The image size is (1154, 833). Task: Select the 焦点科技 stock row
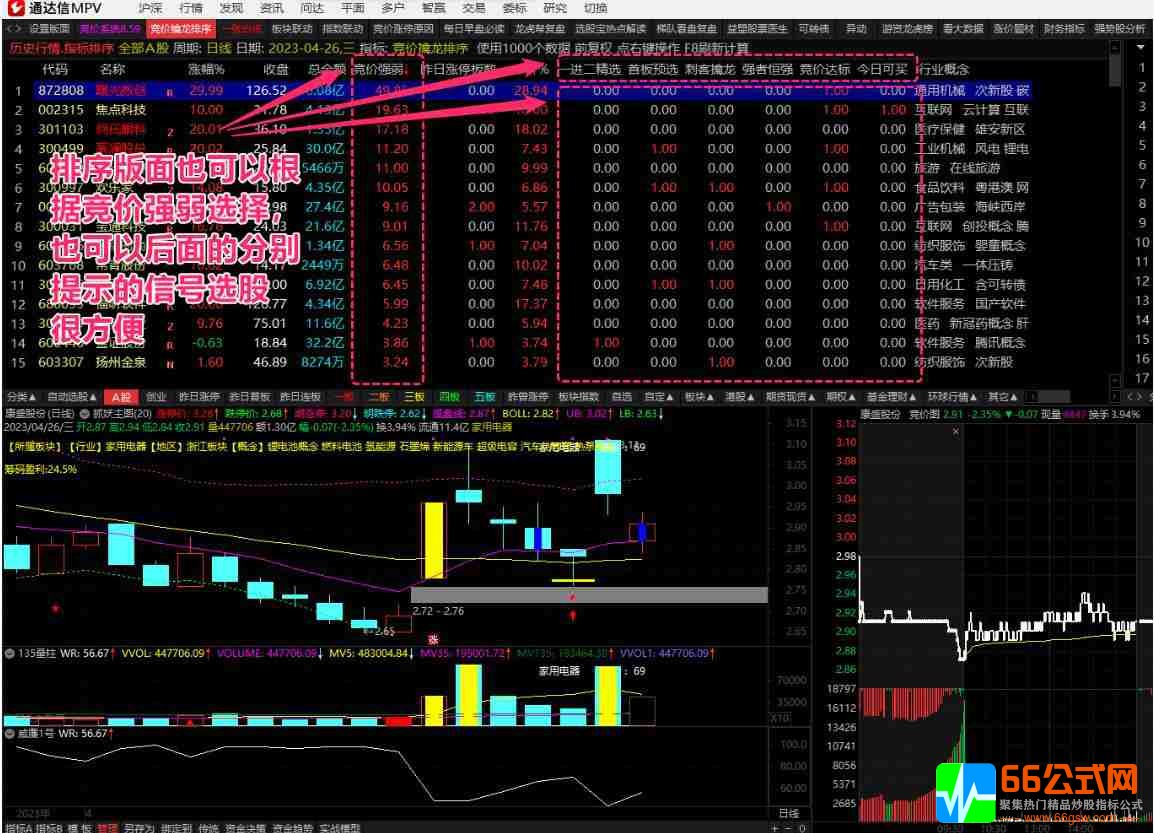click(120, 109)
